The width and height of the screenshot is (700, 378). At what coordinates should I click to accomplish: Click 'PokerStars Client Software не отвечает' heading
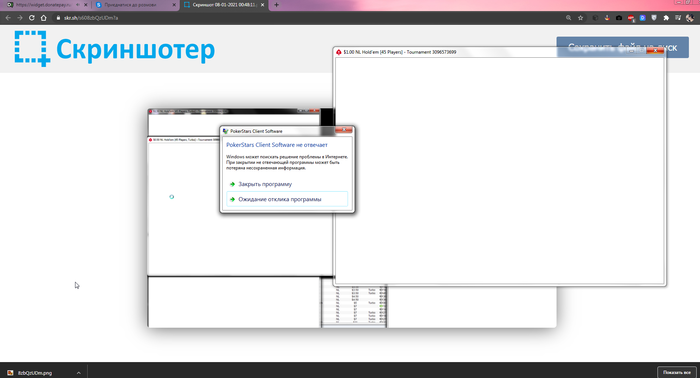277,145
